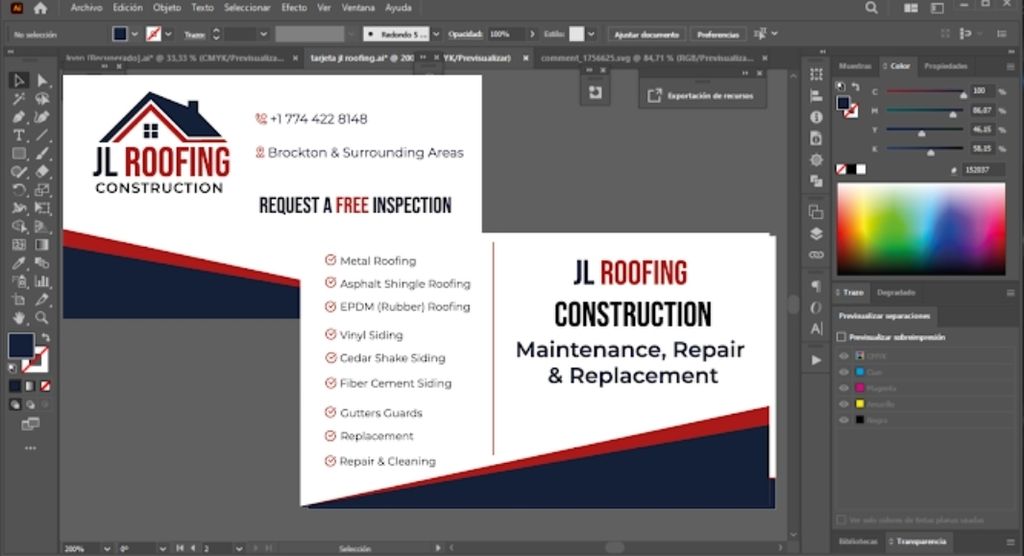
Task: Select the Paintbrush tool
Action: click(42, 154)
